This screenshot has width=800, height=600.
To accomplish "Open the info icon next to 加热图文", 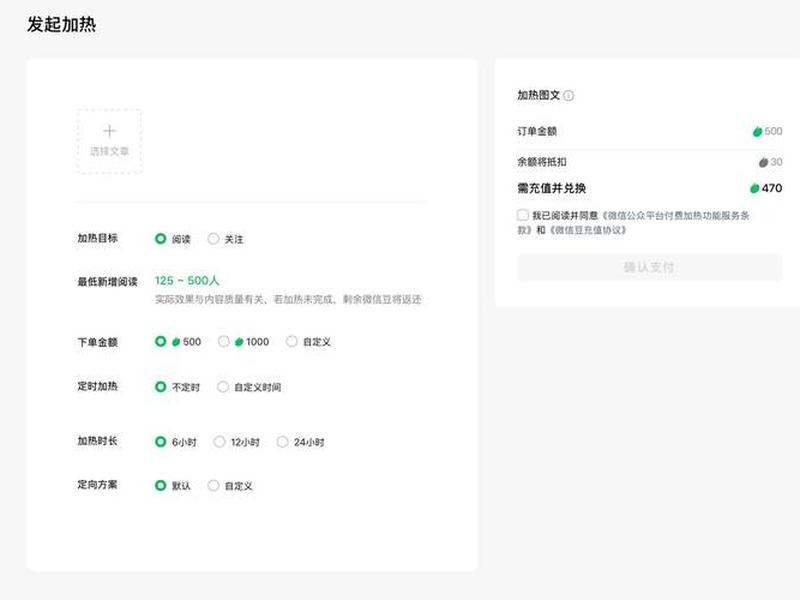I will 568,95.
